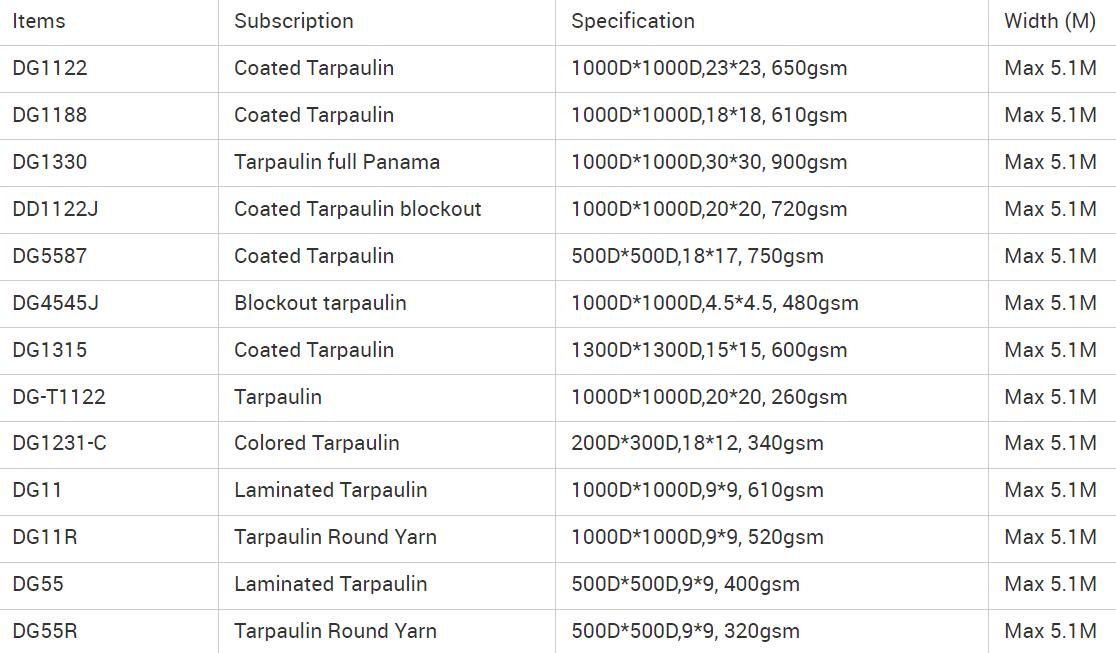Select the 500D*500D,9*9, 400gsm specification

pos(685,584)
